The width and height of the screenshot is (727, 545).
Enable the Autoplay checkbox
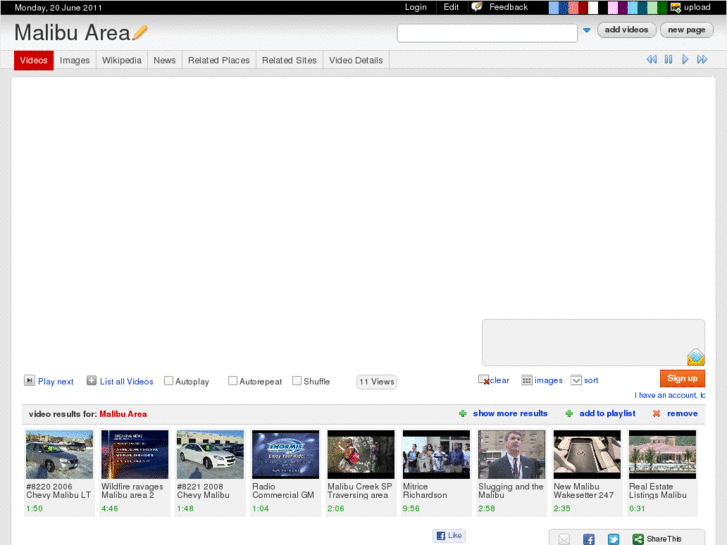click(x=168, y=381)
